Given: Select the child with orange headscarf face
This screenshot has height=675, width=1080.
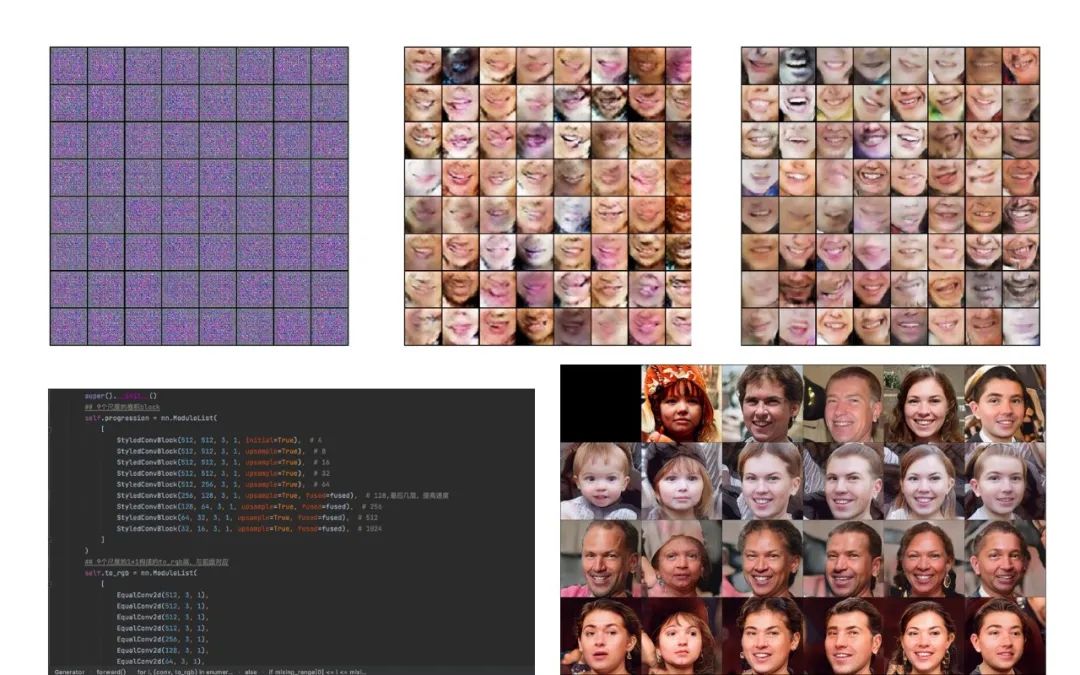Looking at the screenshot, I should click(x=681, y=404).
